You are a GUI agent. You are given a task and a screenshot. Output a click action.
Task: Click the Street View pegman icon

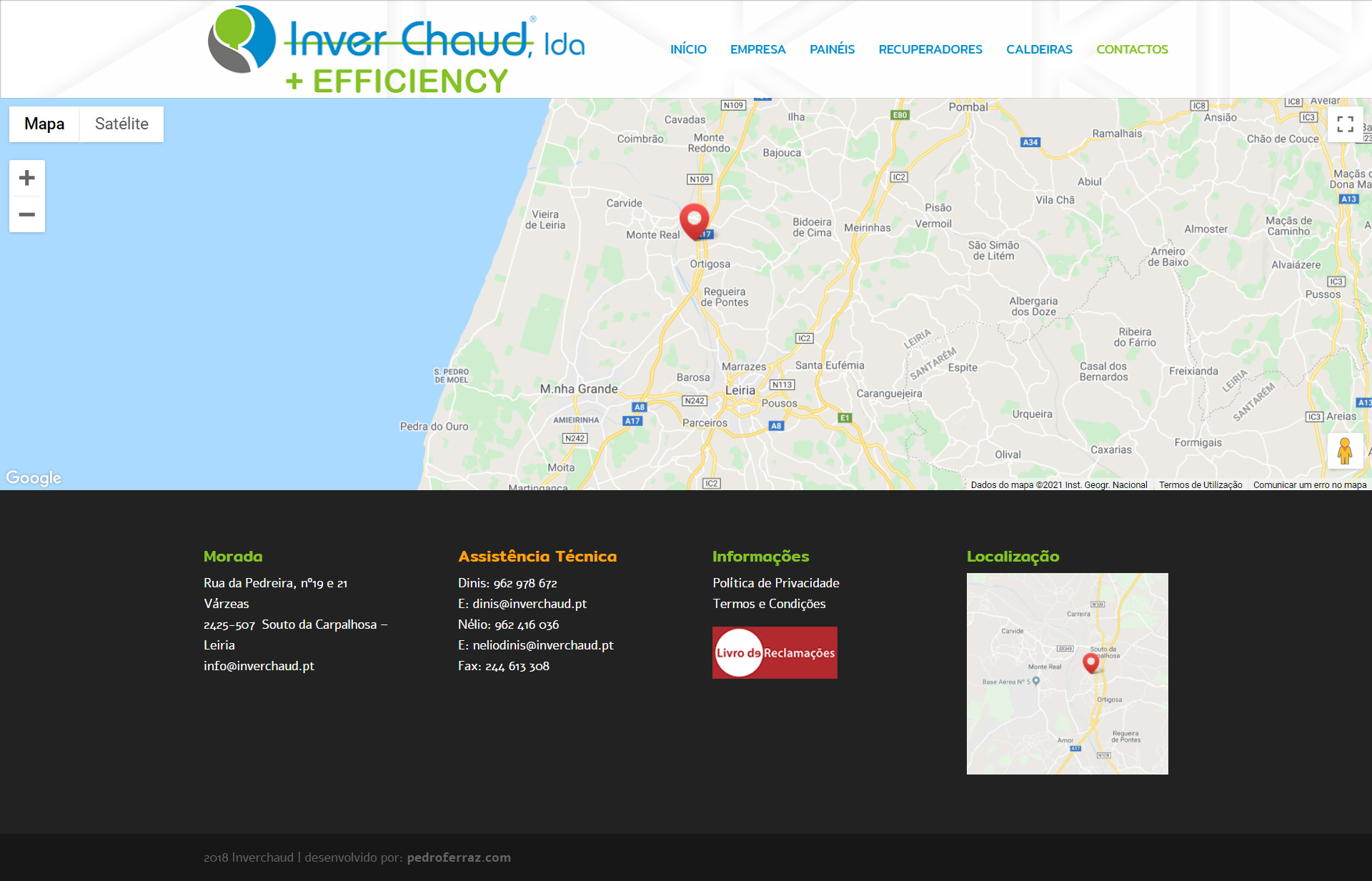1345,451
